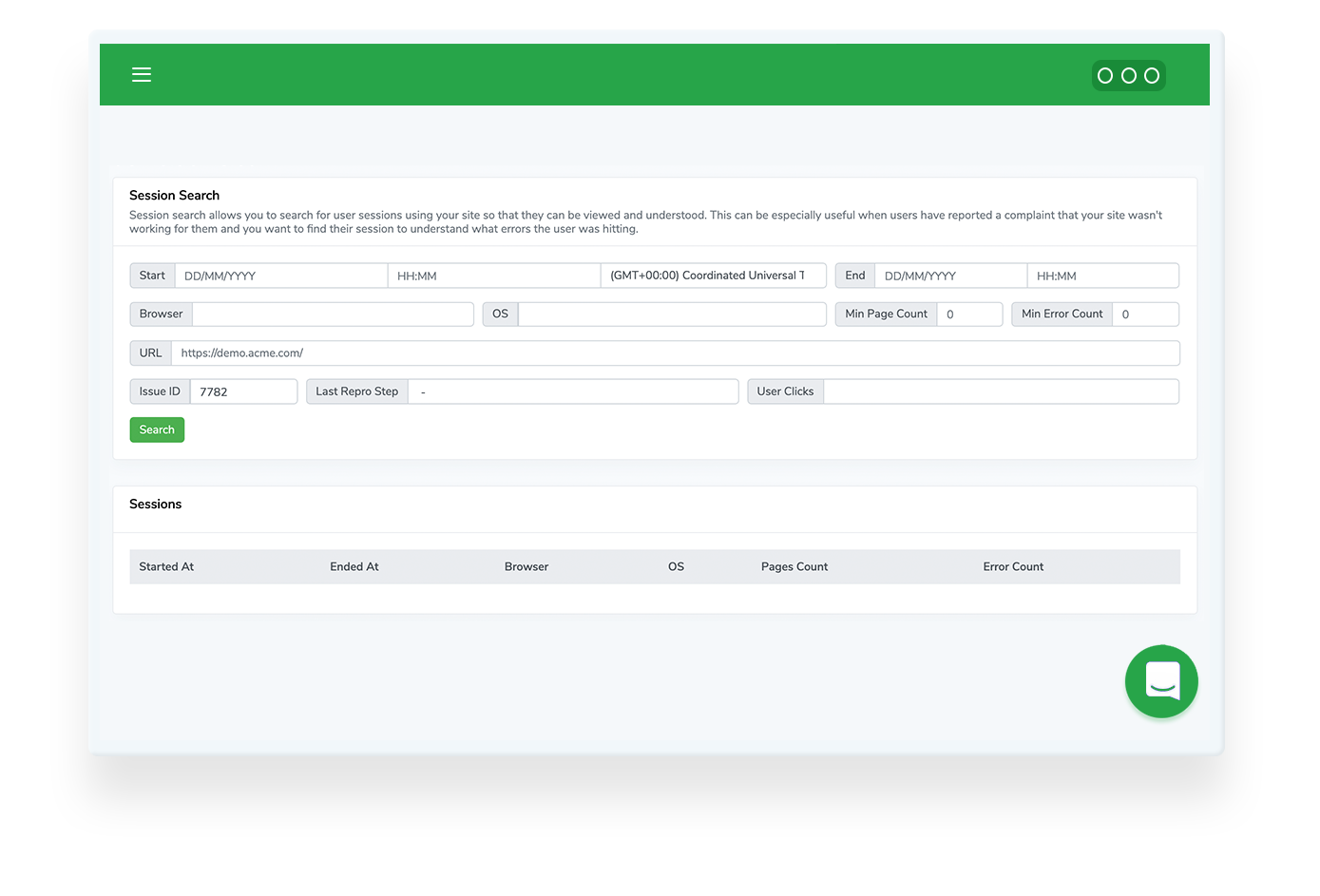
Task: Open the timezone dropdown selector
Action: pyautogui.click(x=713, y=276)
